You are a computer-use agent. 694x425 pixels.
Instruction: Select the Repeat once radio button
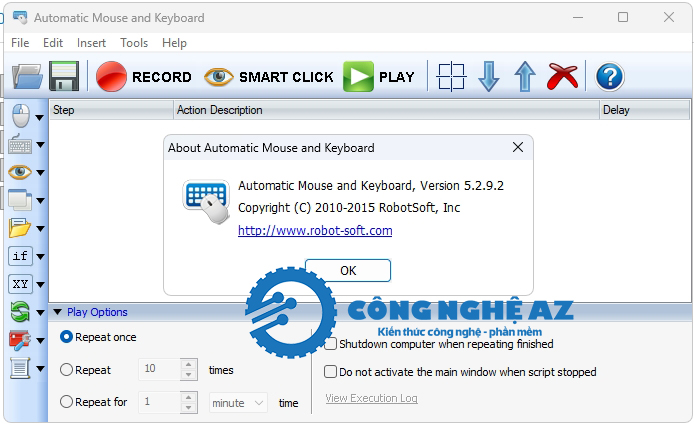[67, 337]
